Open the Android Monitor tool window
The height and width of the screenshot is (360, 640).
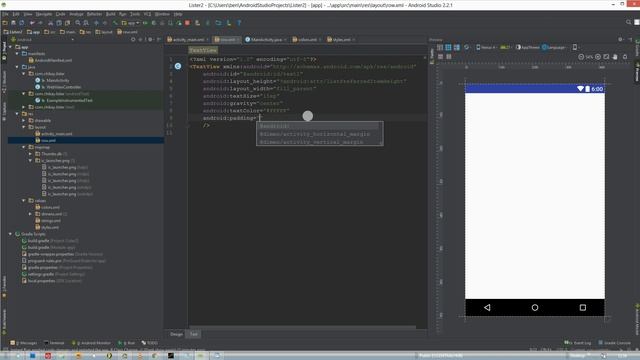click(x=91, y=343)
